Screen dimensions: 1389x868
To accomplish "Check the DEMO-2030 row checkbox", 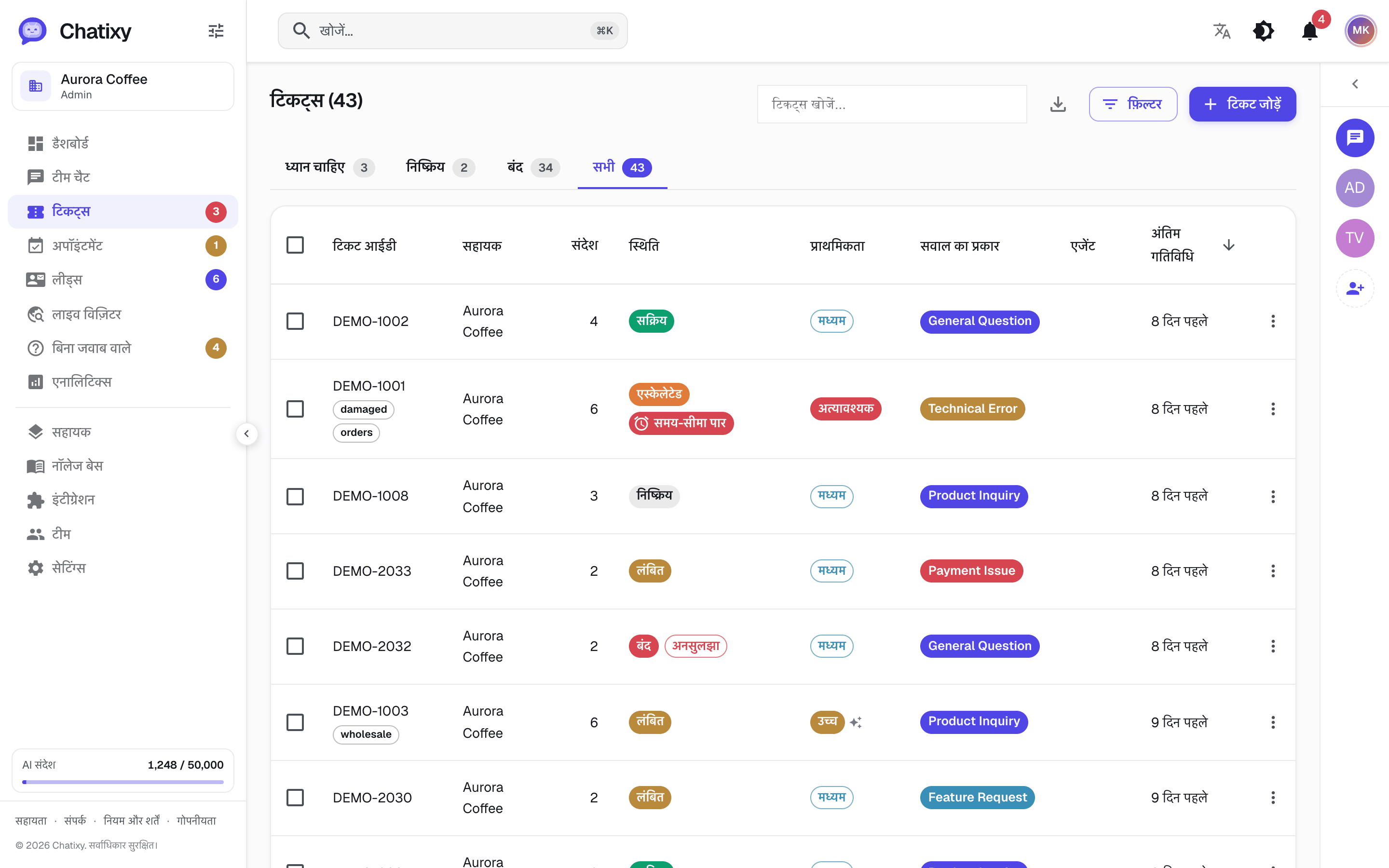I will click(x=295, y=798).
